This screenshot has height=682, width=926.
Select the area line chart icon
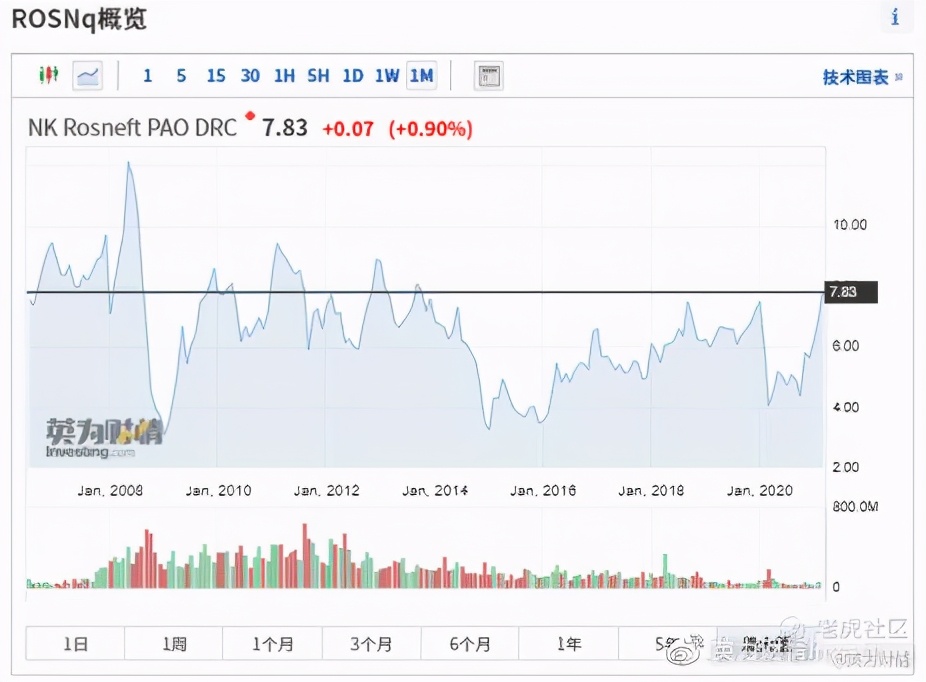click(x=88, y=76)
